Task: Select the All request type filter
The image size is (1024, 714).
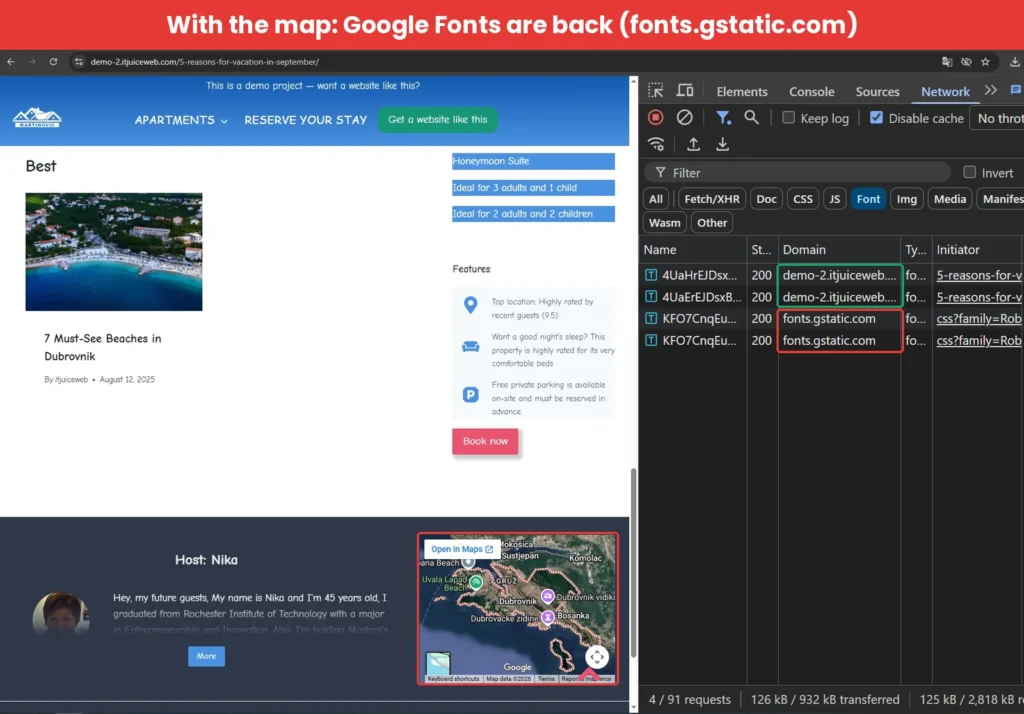Action: pyautogui.click(x=656, y=199)
